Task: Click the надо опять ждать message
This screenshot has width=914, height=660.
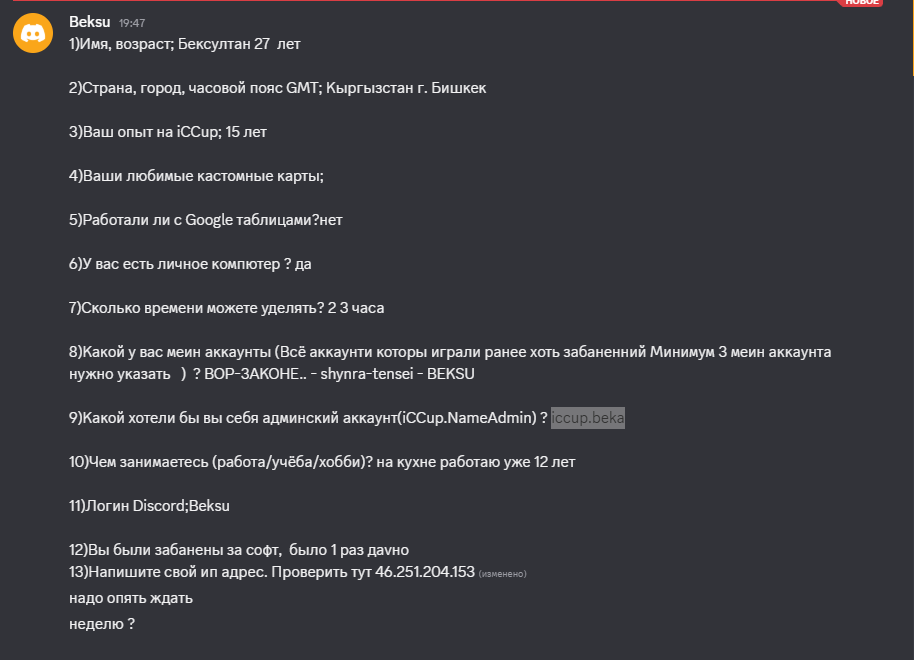Action: click(x=131, y=598)
